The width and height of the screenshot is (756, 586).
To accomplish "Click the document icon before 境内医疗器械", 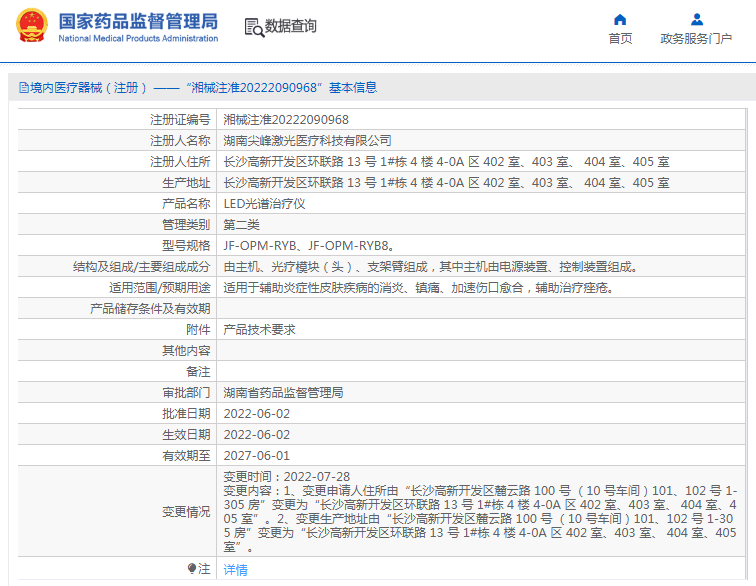I will [x=24, y=88].
